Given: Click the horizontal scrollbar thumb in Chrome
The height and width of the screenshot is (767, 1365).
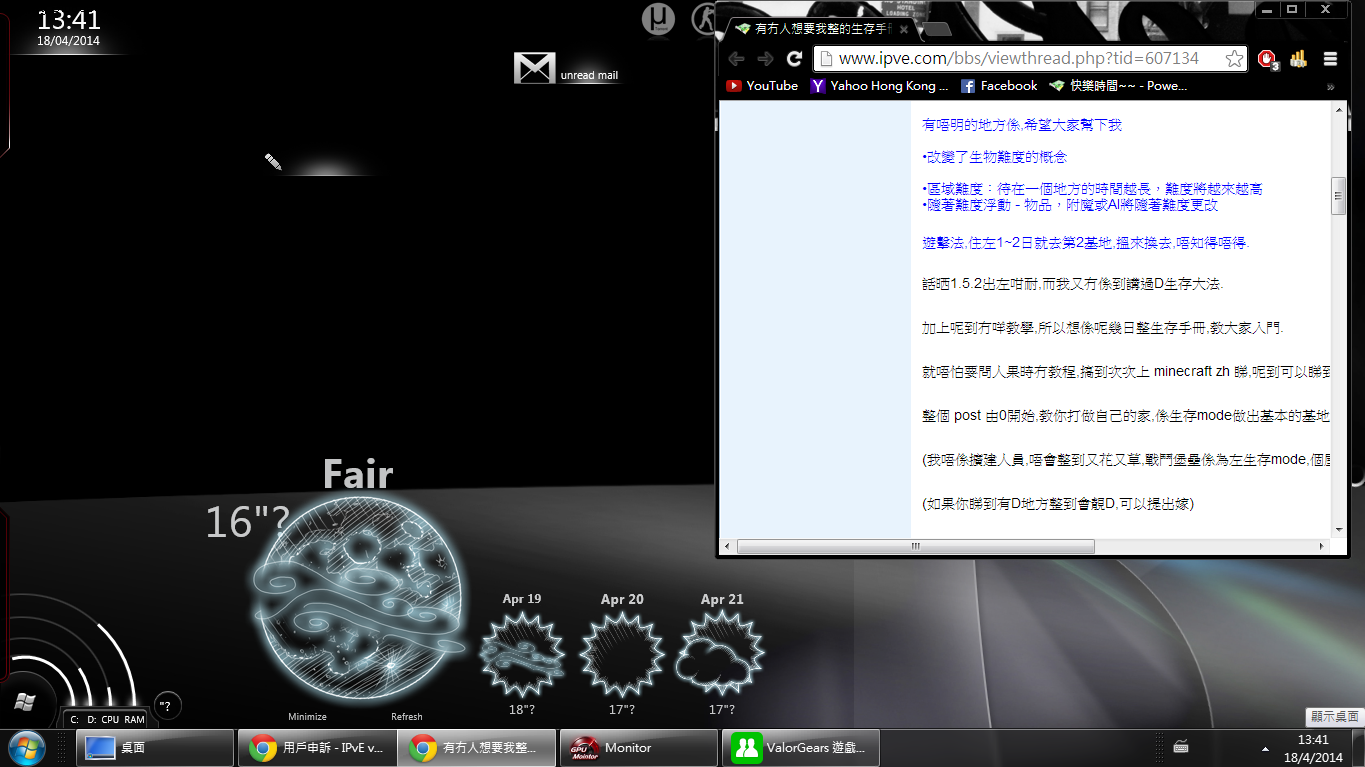Looking at the screenshot, I should (915, 546).
